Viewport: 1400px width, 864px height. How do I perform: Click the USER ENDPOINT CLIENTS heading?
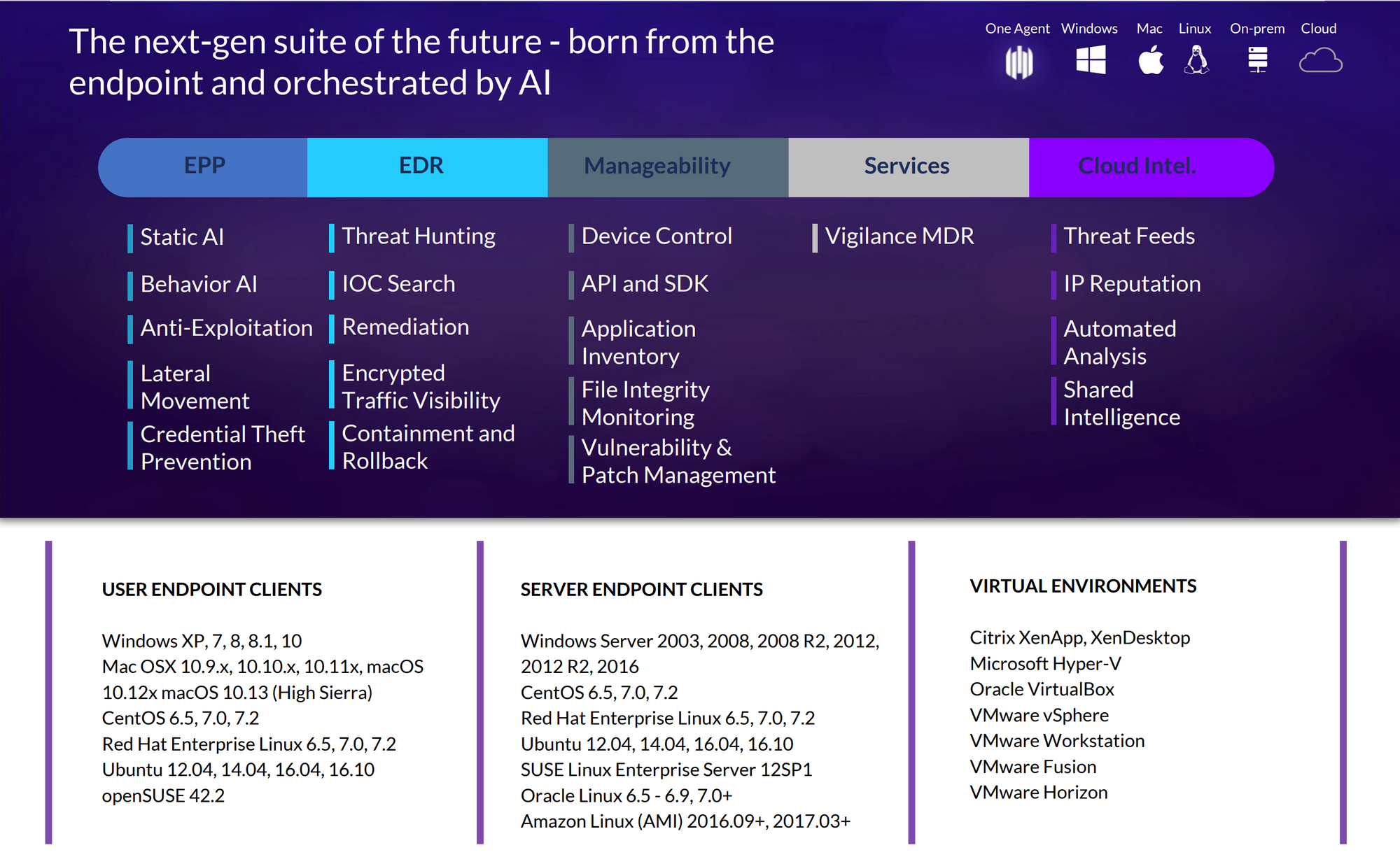pos(211,590)
